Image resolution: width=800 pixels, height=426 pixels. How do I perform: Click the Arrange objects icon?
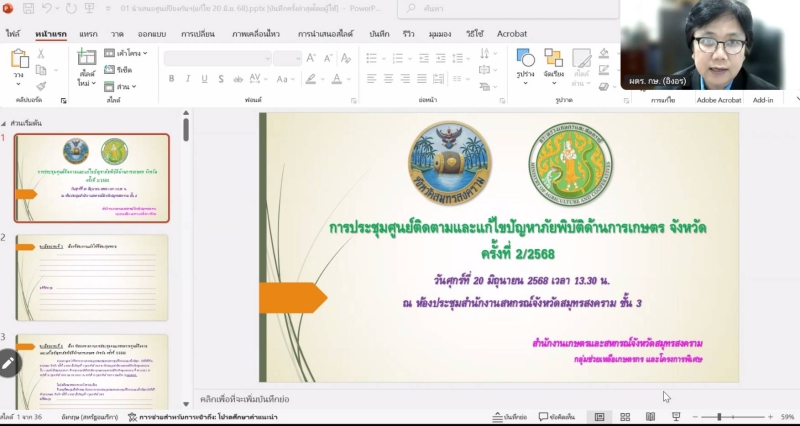coord(553,62)
